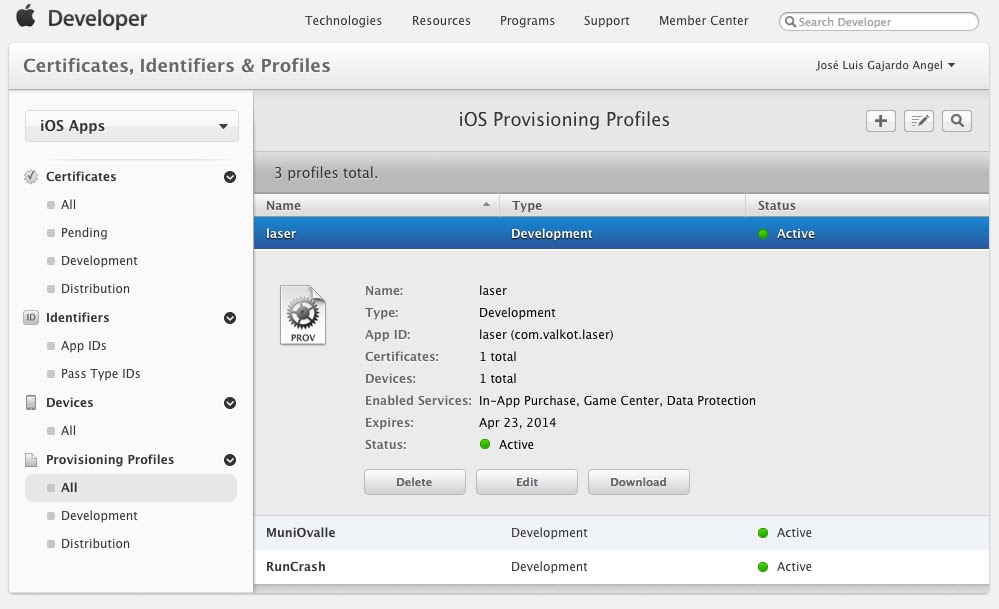Viewport: 999px width, 609px height.
Task: Open the Resources menu
Action: pyautogui.click(x=441, y=20)
